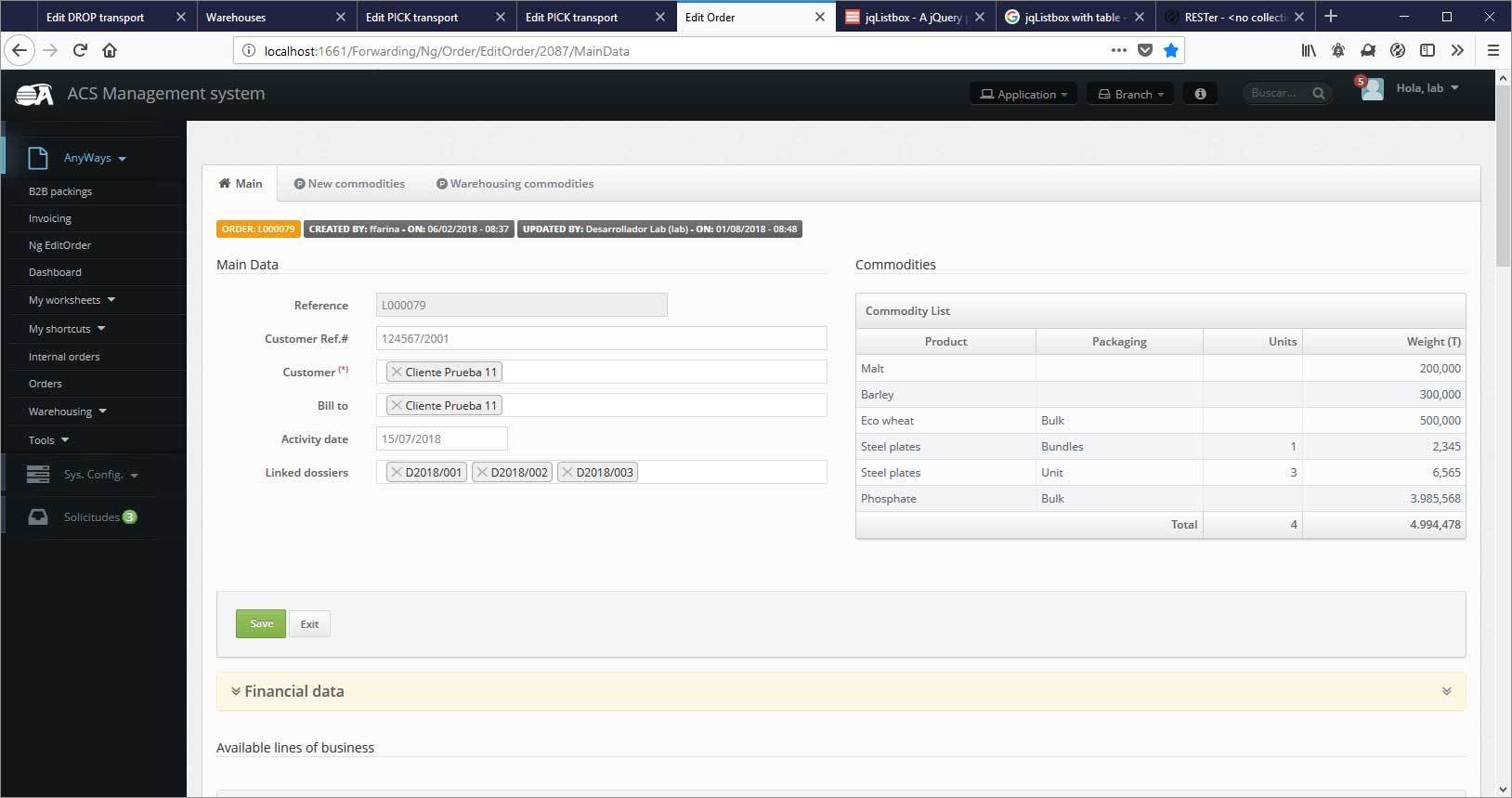The image size is (1512, 798).
Task: Remove linked dossier D2018/003
Action: coord(567,472)
